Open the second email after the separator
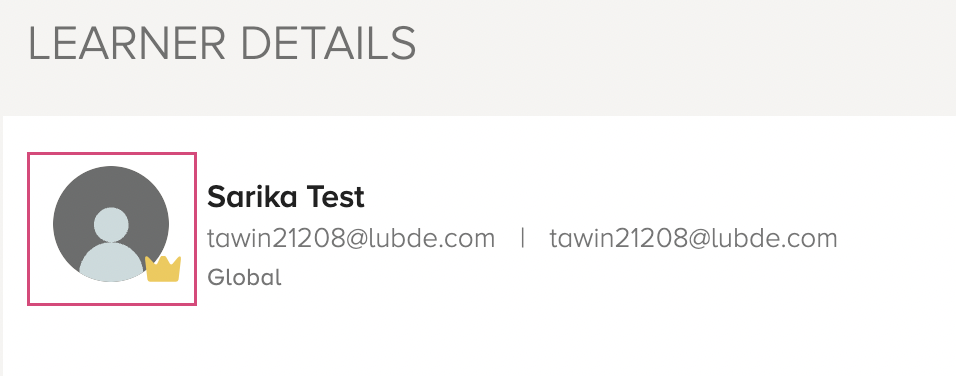Image resolution: width=956 pixels, height=376 pixels. [x=693, y=238]
